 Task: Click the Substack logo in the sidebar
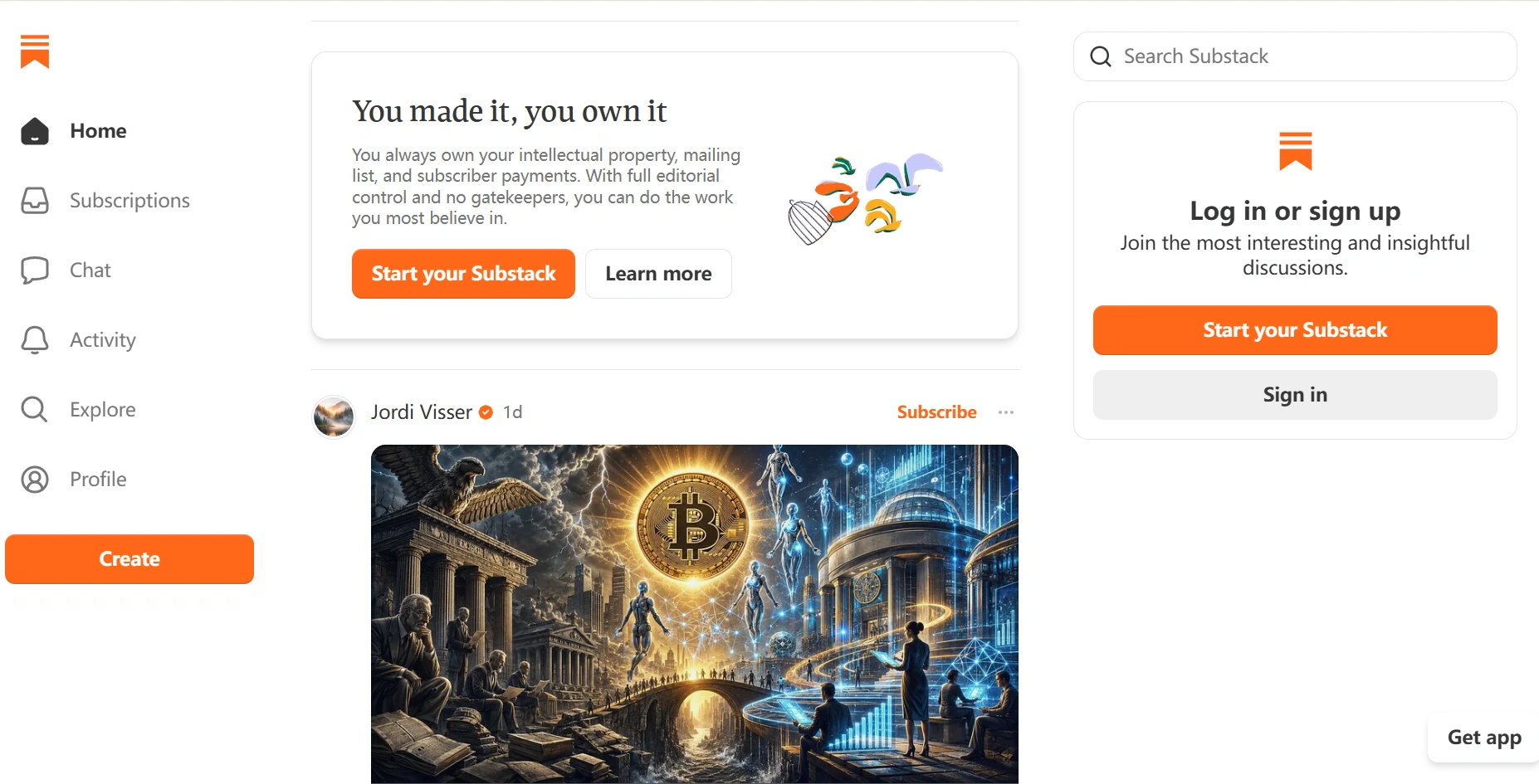[35, 51]
